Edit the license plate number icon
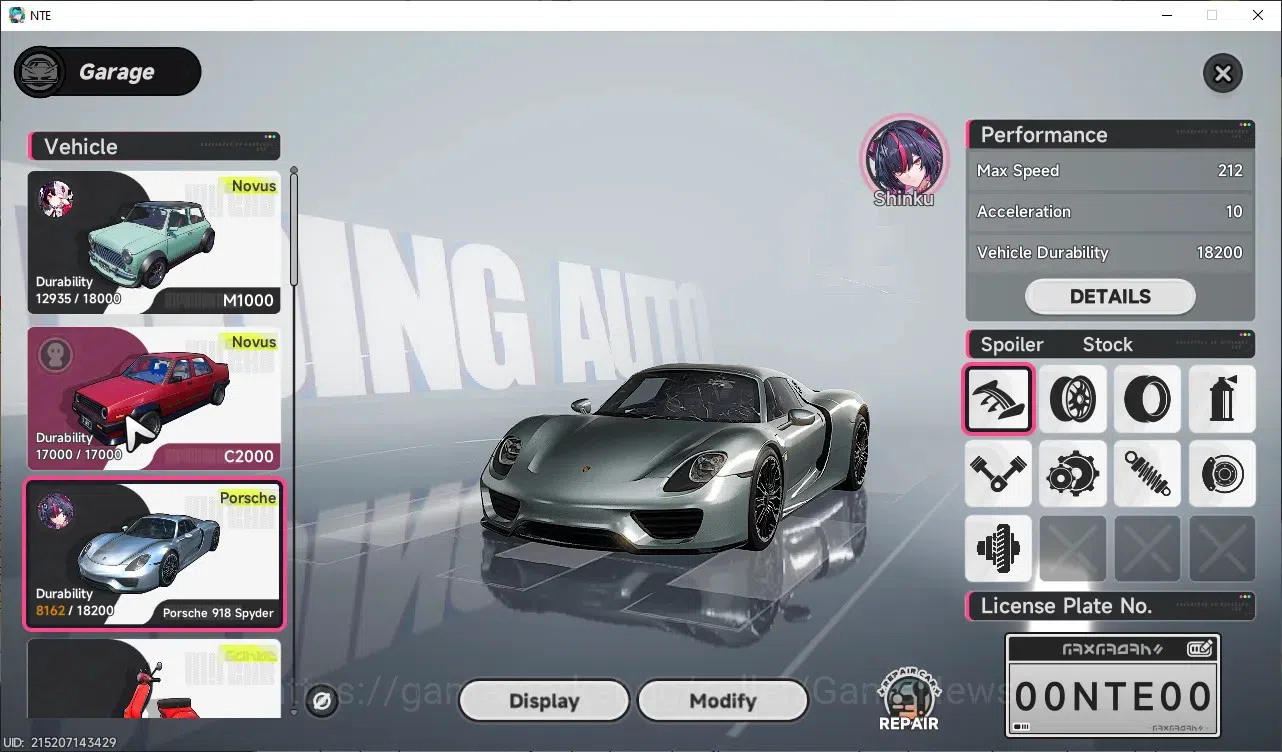The width and height of the screenshot is (1282, 752). (1200, 649)
